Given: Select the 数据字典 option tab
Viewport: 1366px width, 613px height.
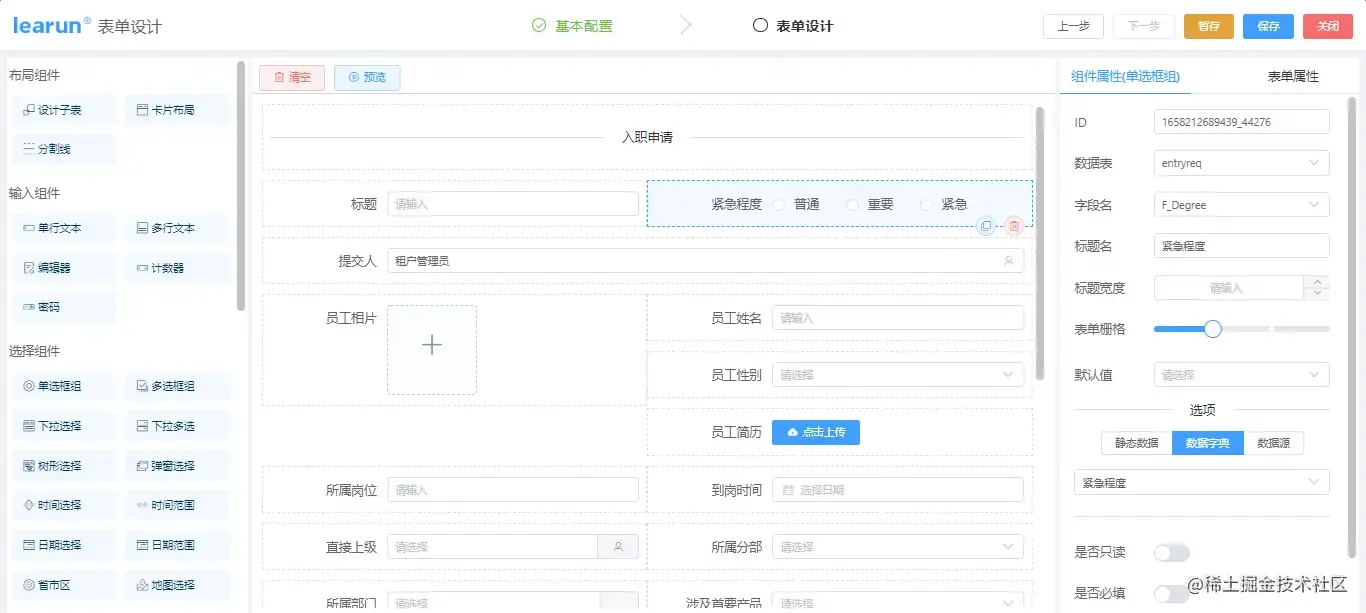Looking at the screenshot, I should 1208,443.
